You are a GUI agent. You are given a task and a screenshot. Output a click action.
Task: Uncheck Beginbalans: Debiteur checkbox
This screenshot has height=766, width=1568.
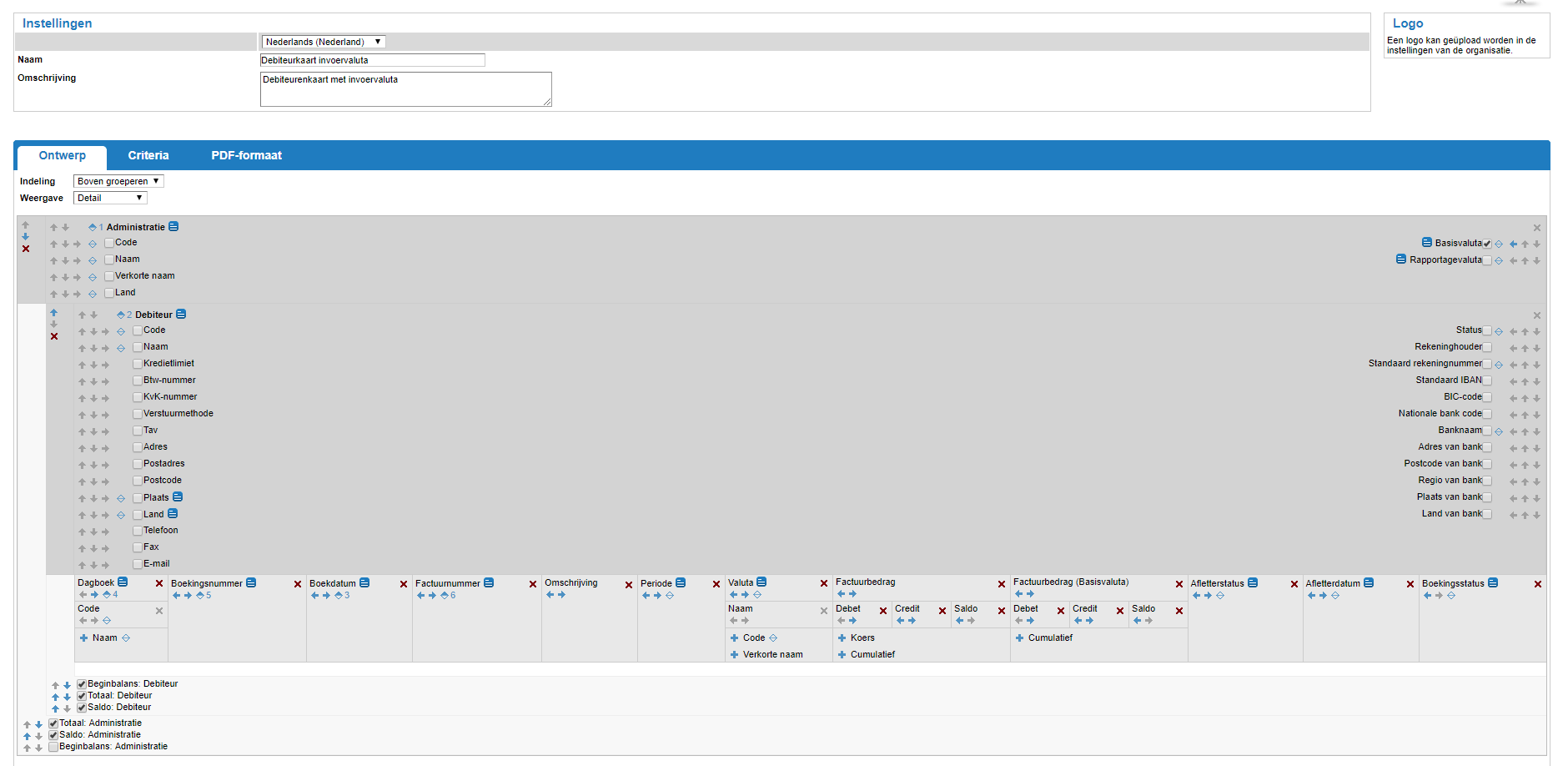click(82, 684)
